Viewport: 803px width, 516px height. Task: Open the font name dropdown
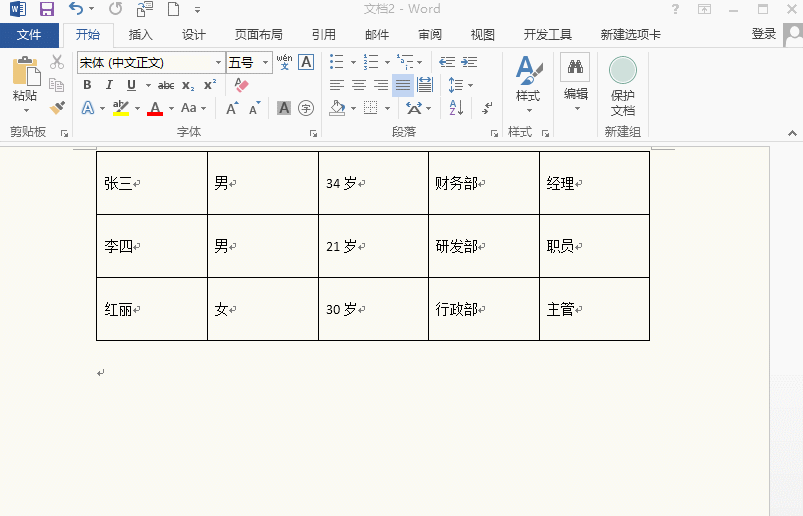219,62
